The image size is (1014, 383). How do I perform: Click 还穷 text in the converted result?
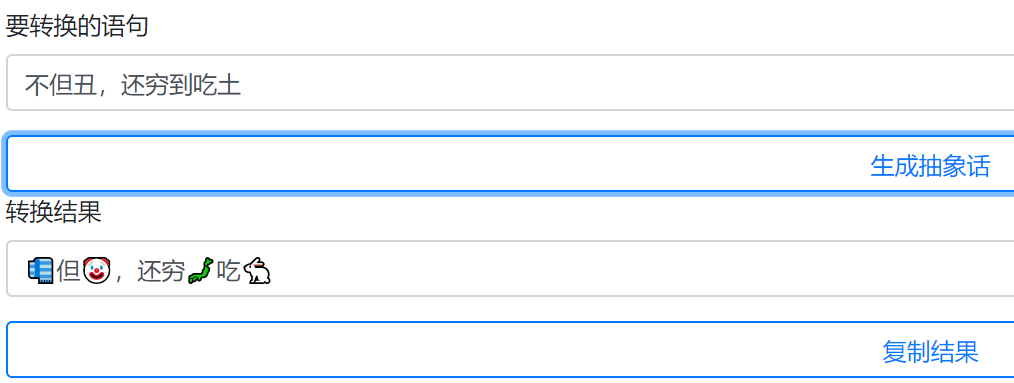point(162,270)
